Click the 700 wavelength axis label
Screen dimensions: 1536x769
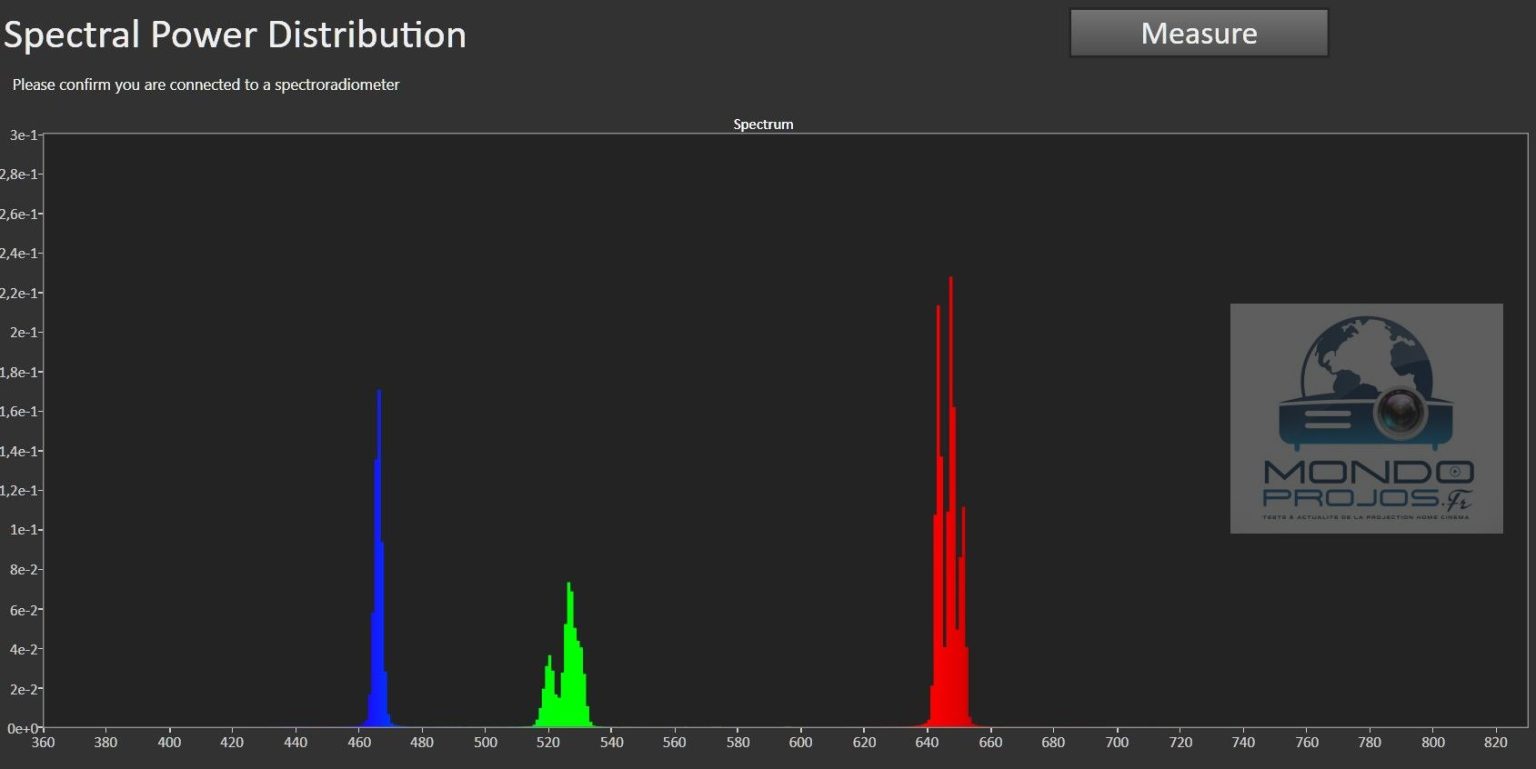point(1117,742)
